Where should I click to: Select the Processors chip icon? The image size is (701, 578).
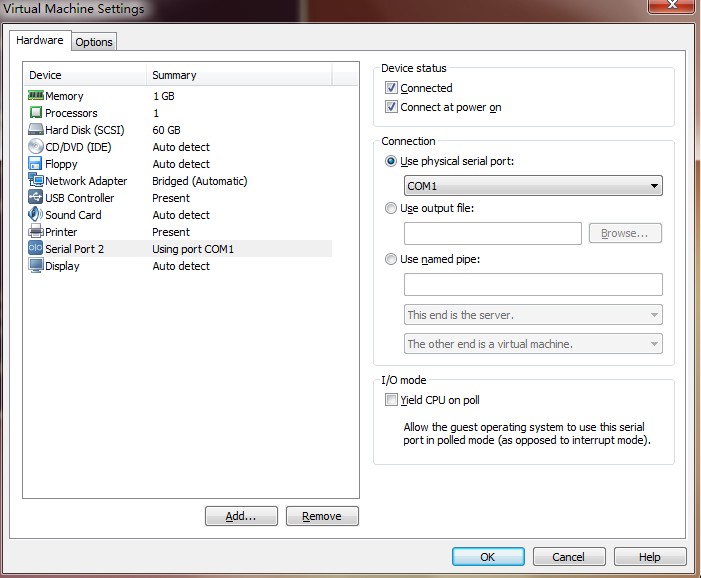[x=36, y=112]
